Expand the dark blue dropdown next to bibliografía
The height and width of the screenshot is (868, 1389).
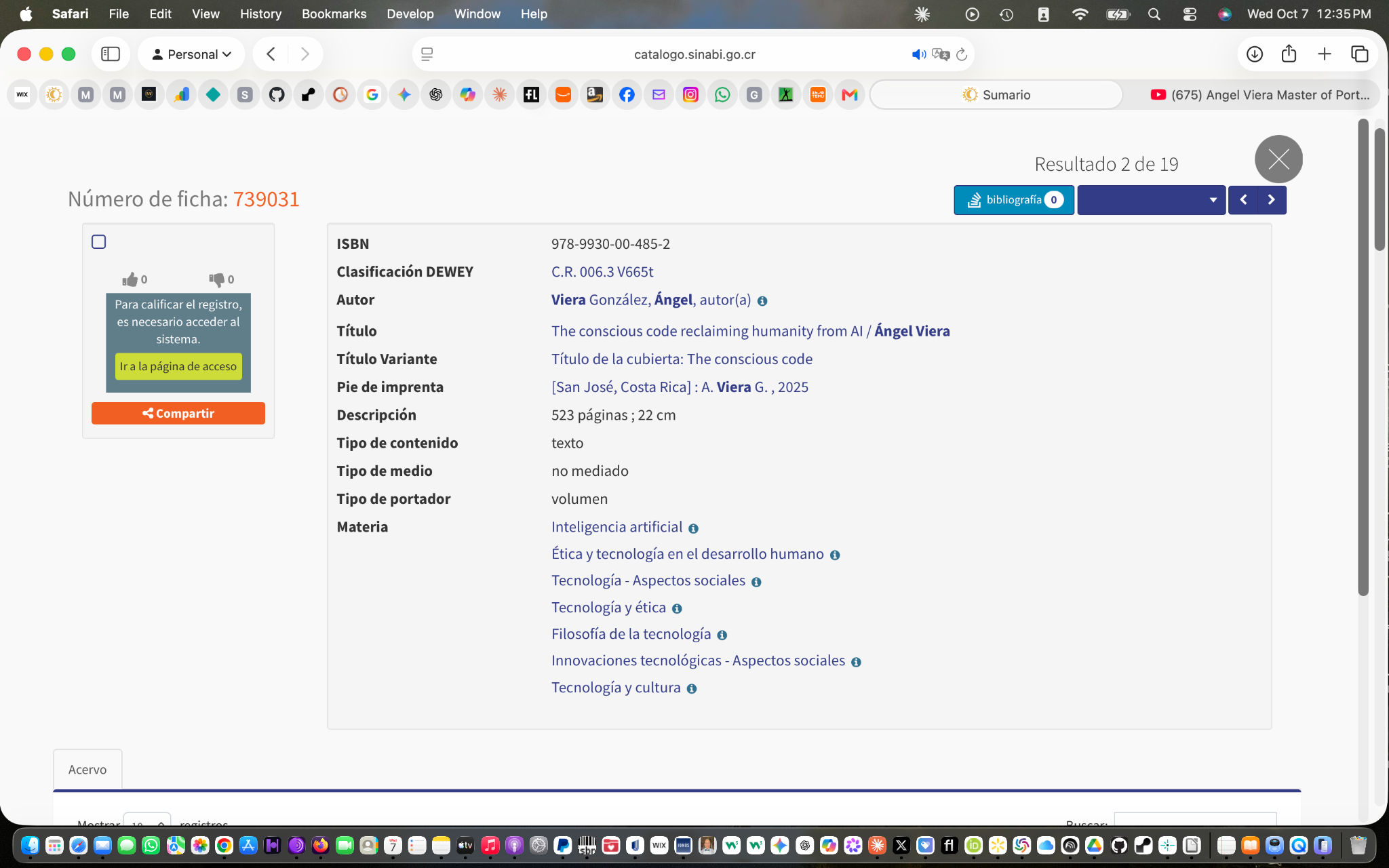[x=1151, y=199]
